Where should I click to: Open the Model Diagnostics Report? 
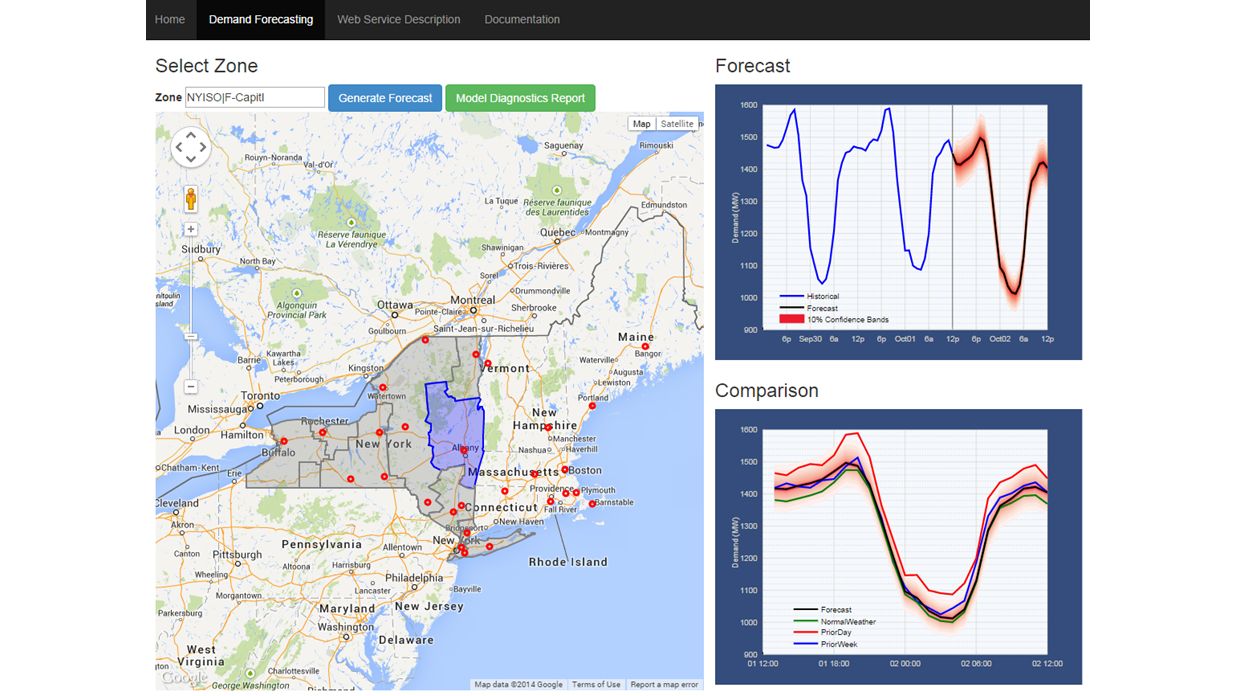click(520, 98)
